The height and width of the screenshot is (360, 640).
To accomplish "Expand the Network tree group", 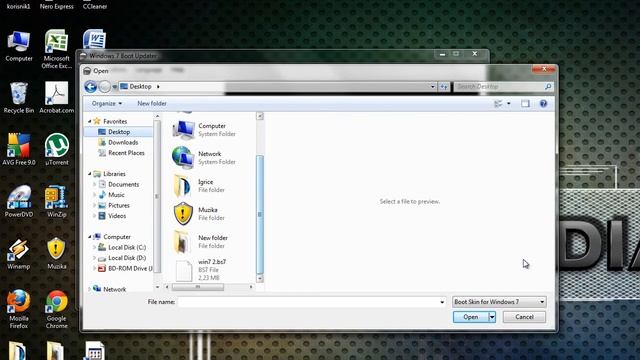I will pyautogui.click(x=90, y=289).
